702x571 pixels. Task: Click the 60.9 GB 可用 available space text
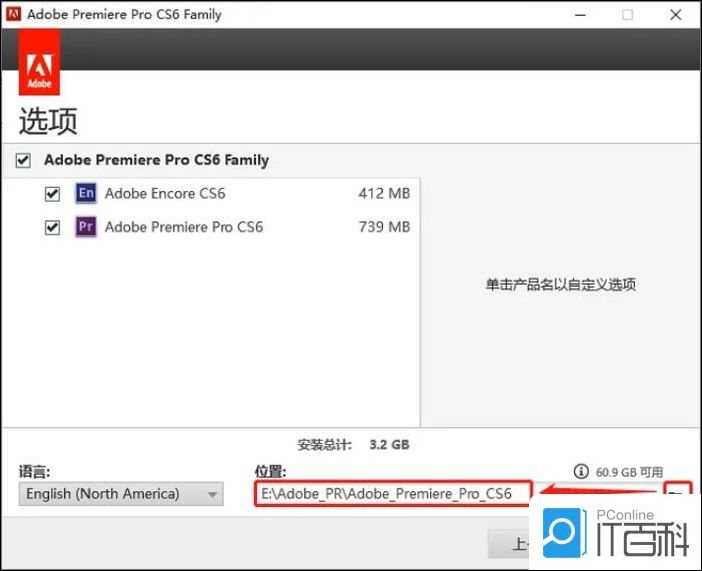tap(629, 472)
